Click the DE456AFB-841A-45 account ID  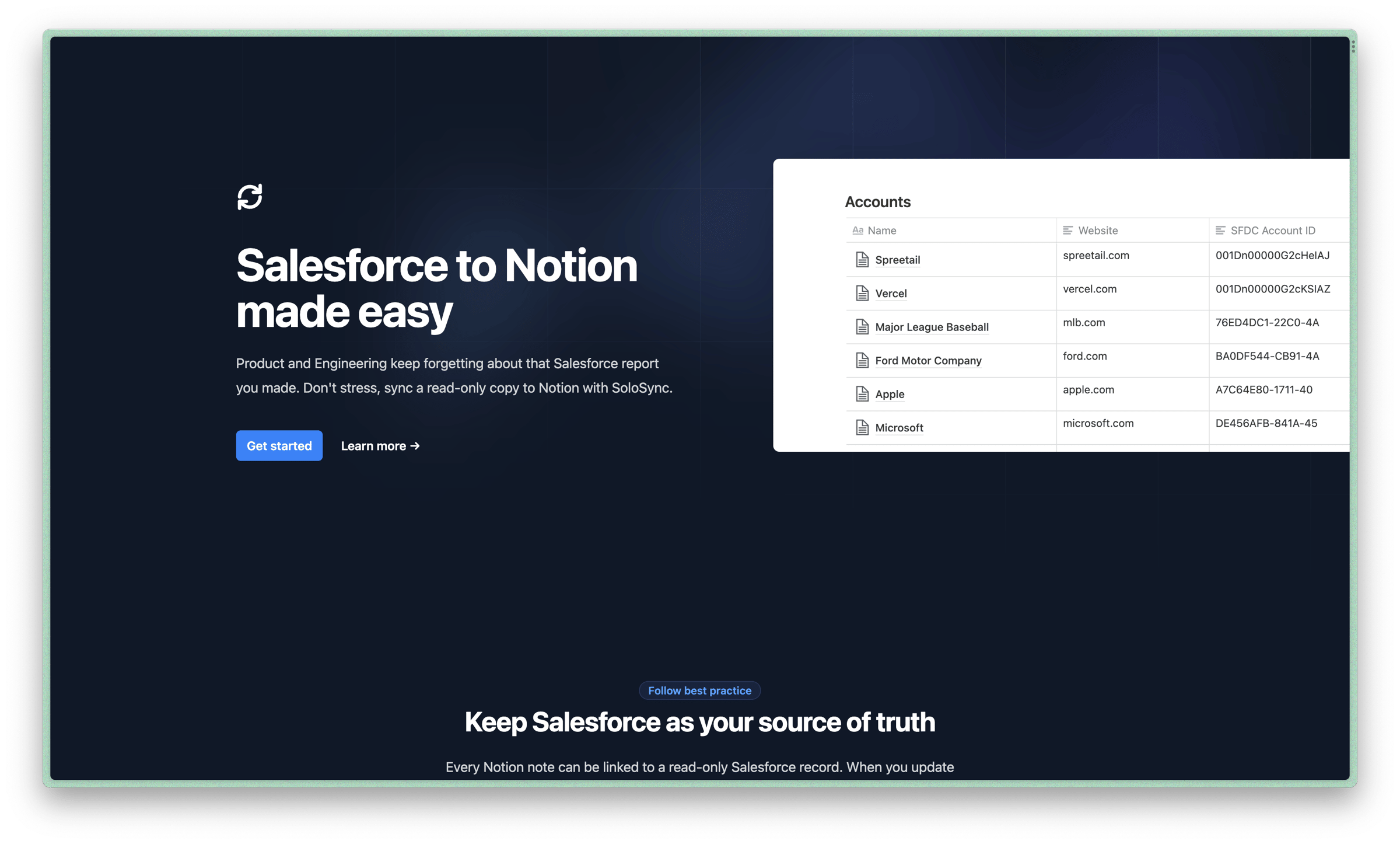pyautogui.click(x=1266, y=423)
